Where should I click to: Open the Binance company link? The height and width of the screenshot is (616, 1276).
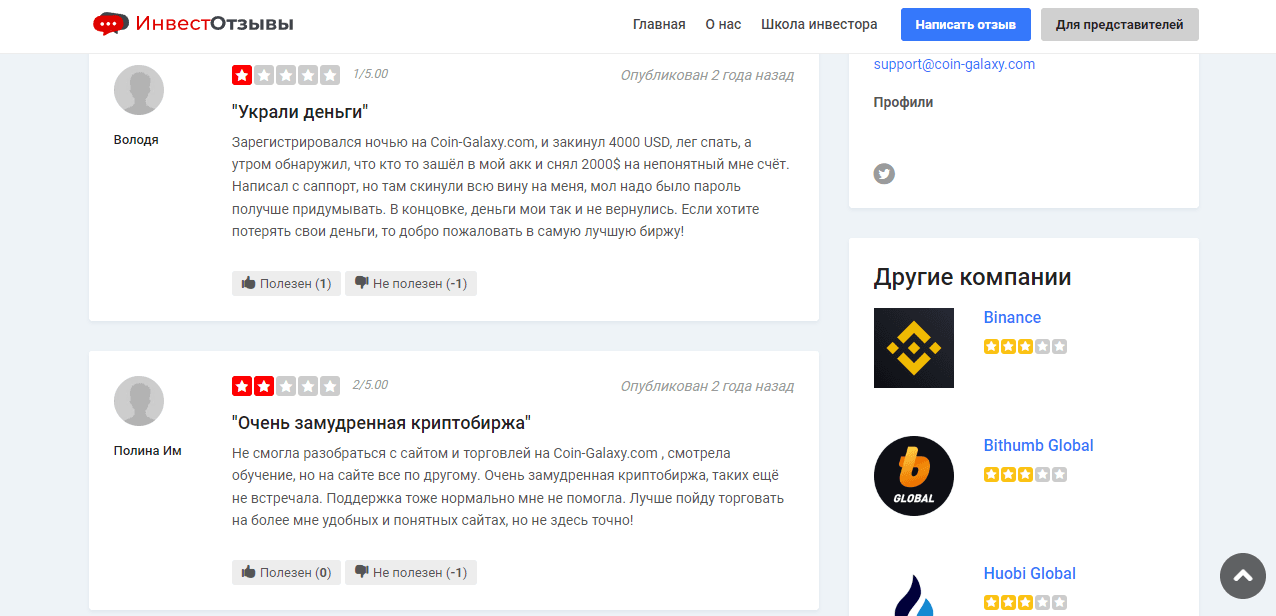[x=1012, y=317]
